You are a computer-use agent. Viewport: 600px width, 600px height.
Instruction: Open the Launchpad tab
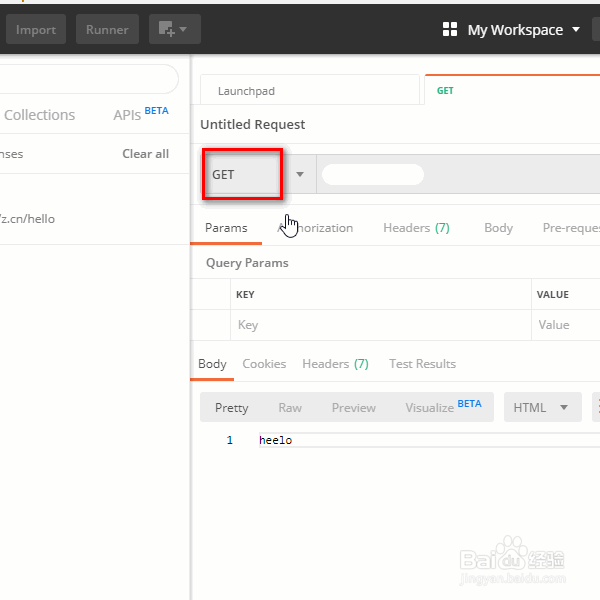coord(310,91)
